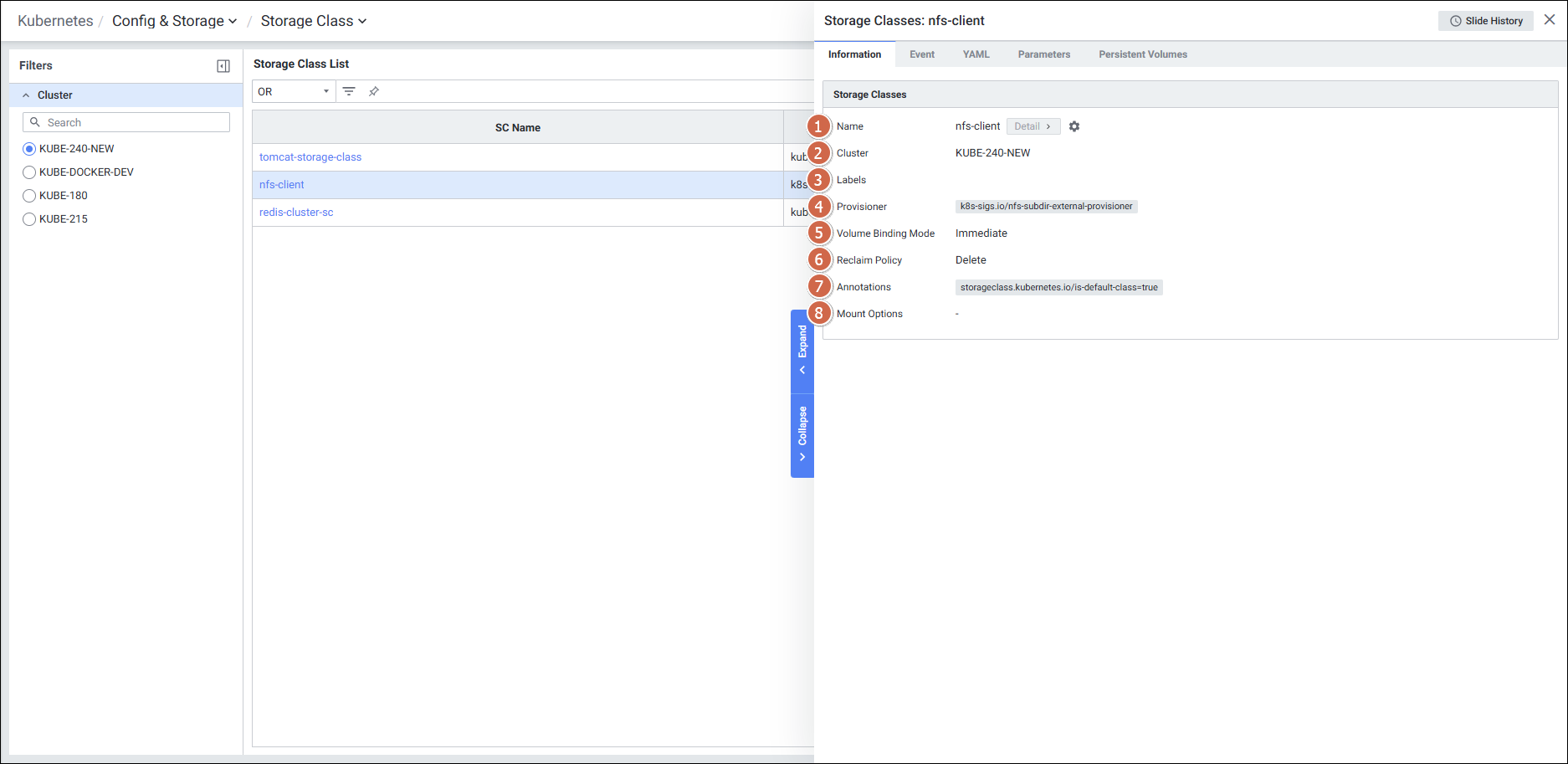This screenshot has height=764, width=1568.
Task: Open the OR operator dropdown
Action: (x=294, y=91)
